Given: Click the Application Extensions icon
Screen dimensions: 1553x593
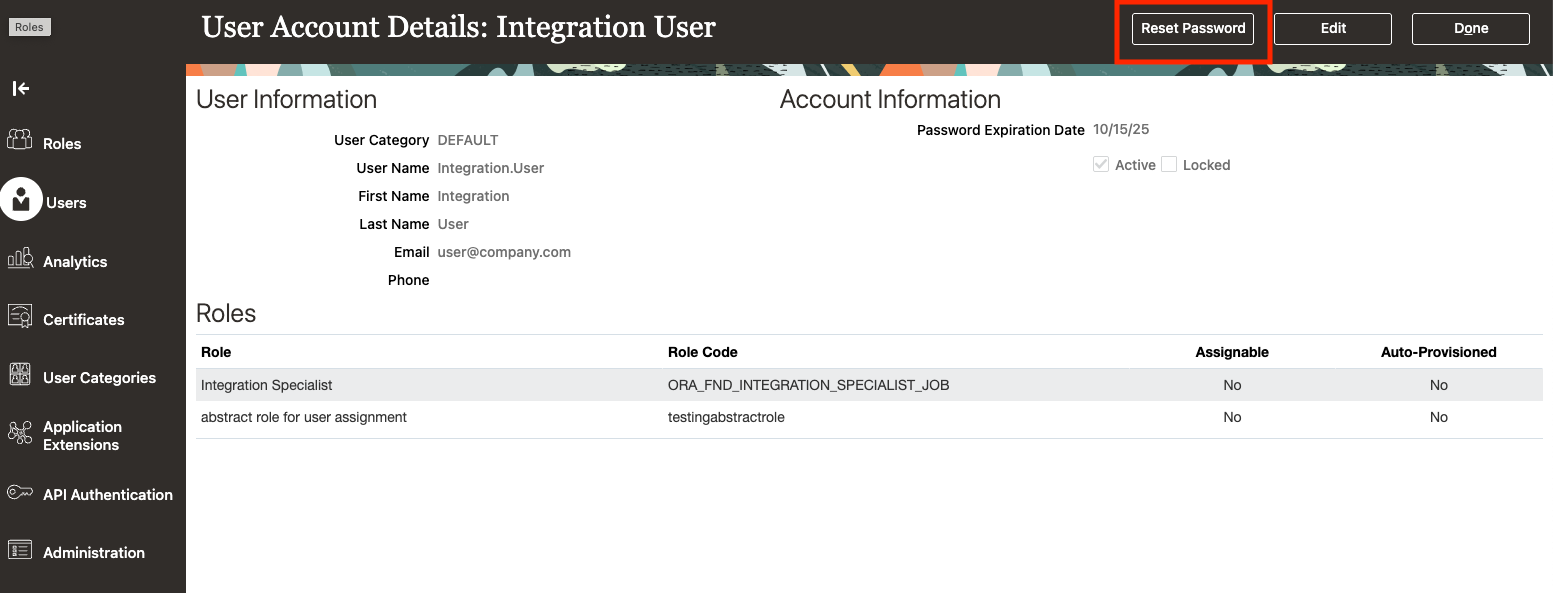Looking at the screenshot, I should [x=20, y=433].
